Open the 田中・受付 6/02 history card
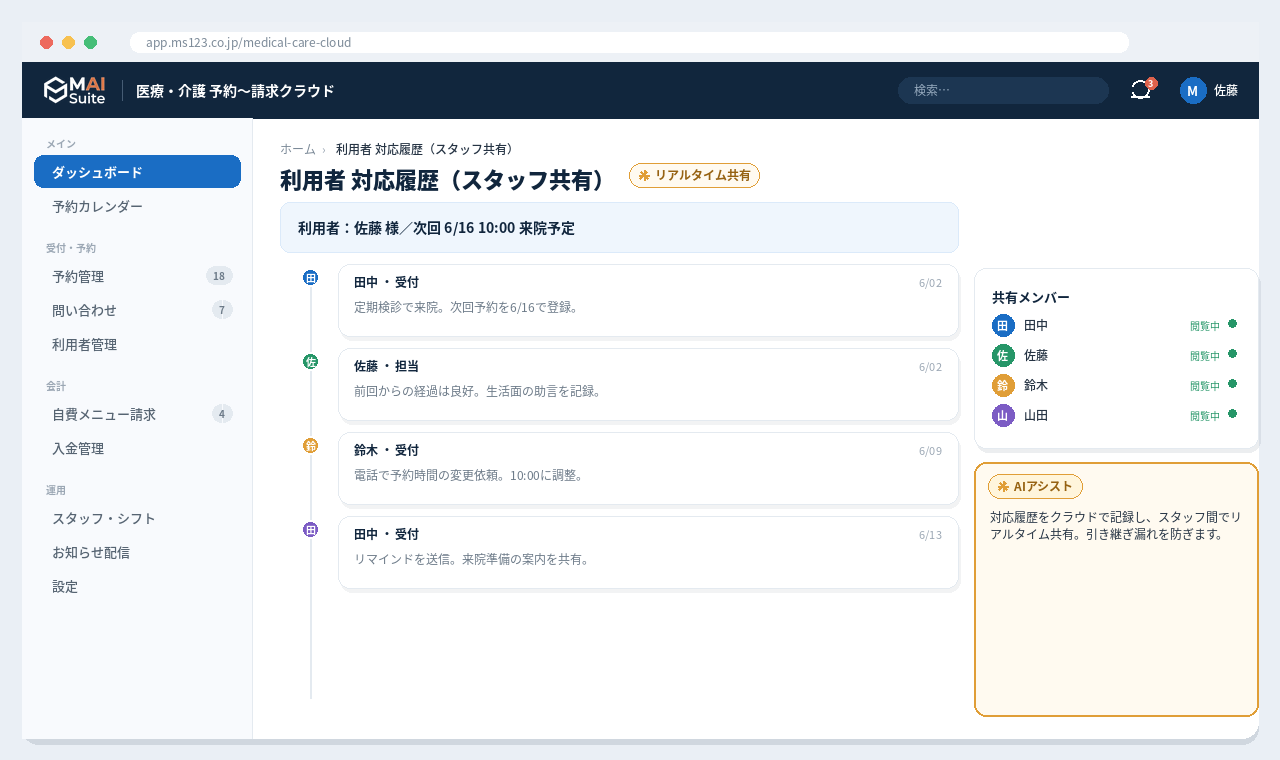 pyautogui.click(x=648, y=300)
